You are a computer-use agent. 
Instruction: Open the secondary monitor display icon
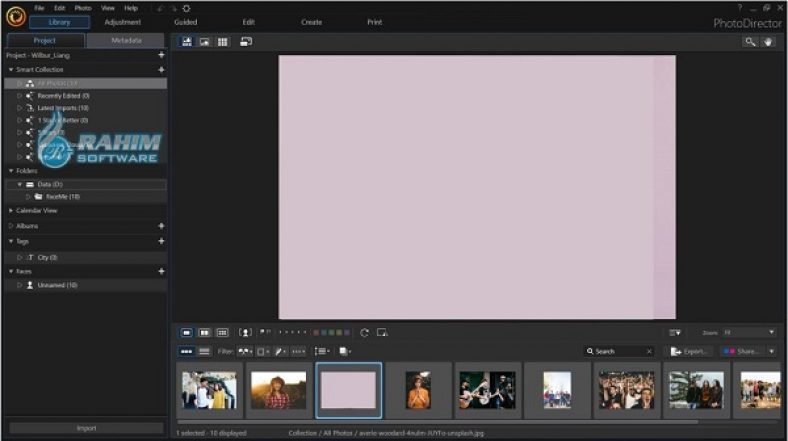(246, 42)
